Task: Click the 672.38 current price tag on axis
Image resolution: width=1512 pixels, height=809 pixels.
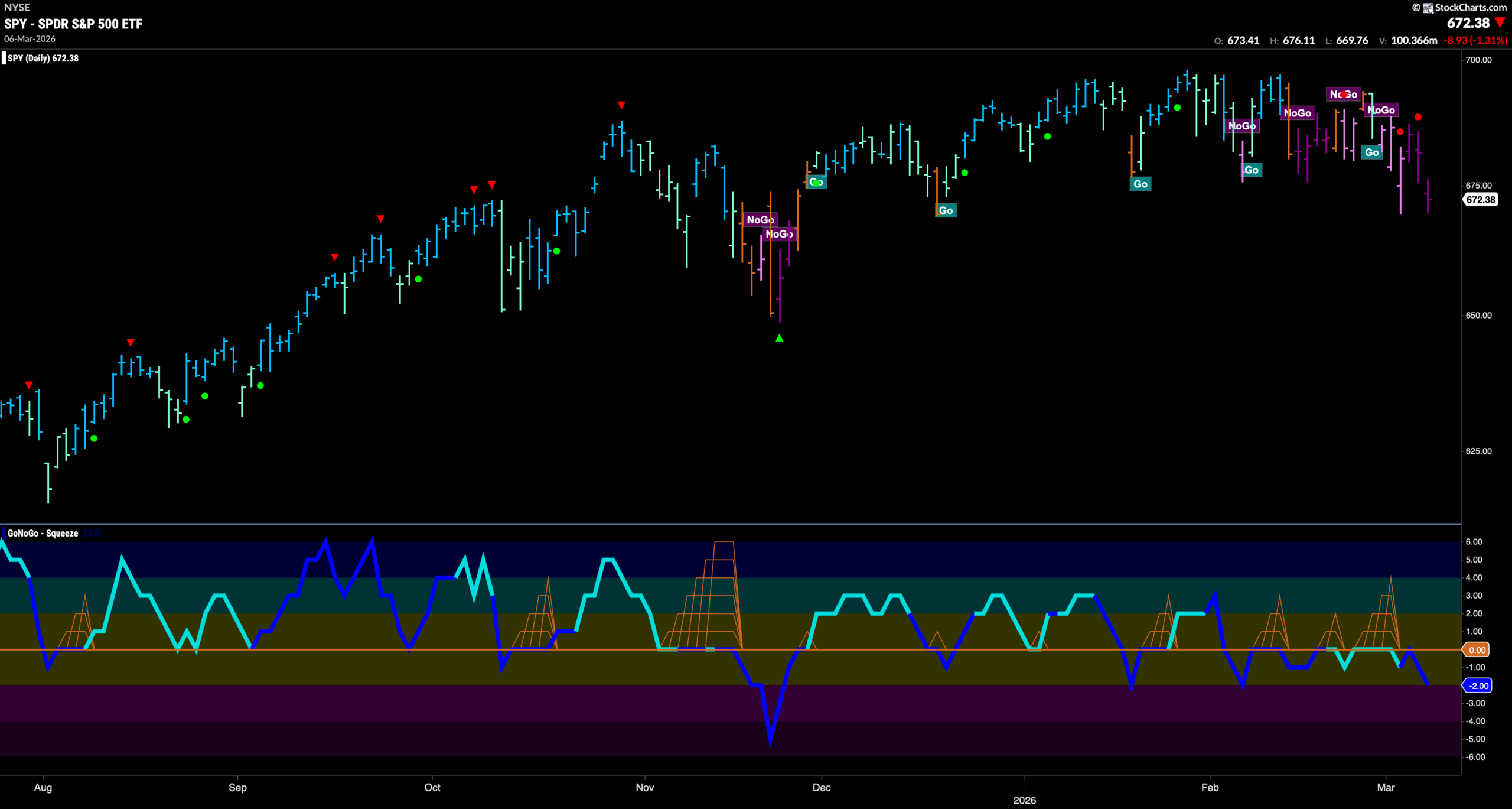Action: 1481,200
